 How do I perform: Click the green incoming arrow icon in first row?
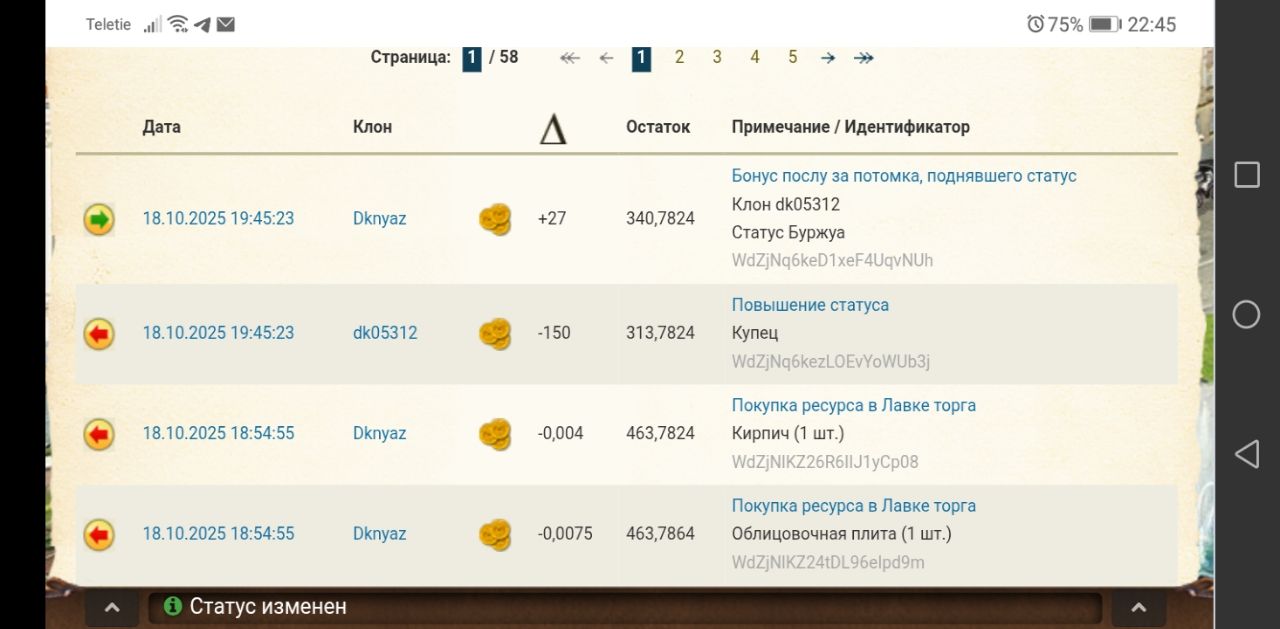coord(99,219)
